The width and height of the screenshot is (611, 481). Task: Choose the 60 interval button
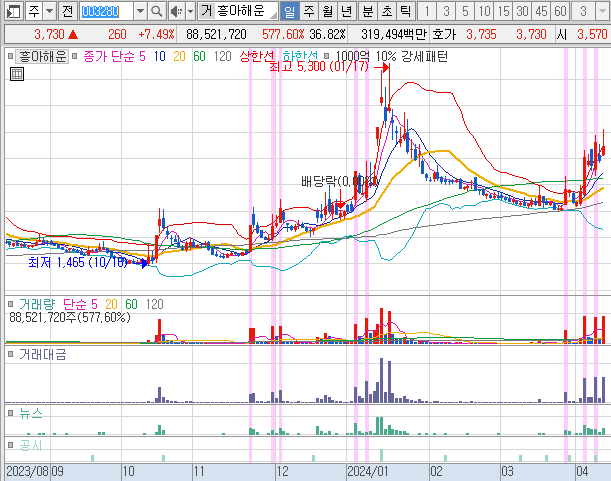(560, 11)
